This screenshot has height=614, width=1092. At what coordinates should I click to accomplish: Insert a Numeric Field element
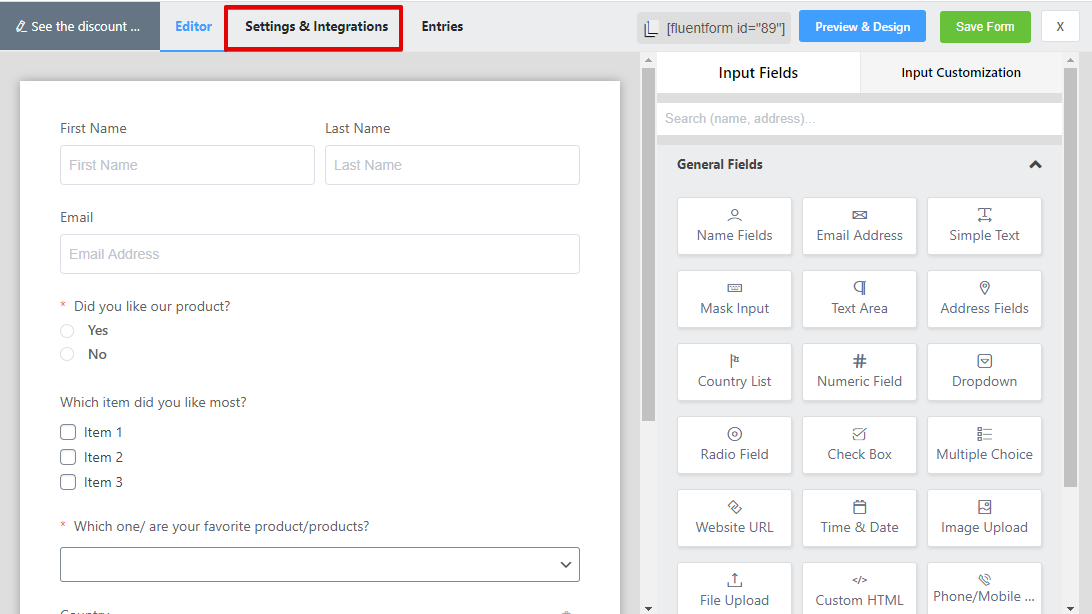(859, 372)
